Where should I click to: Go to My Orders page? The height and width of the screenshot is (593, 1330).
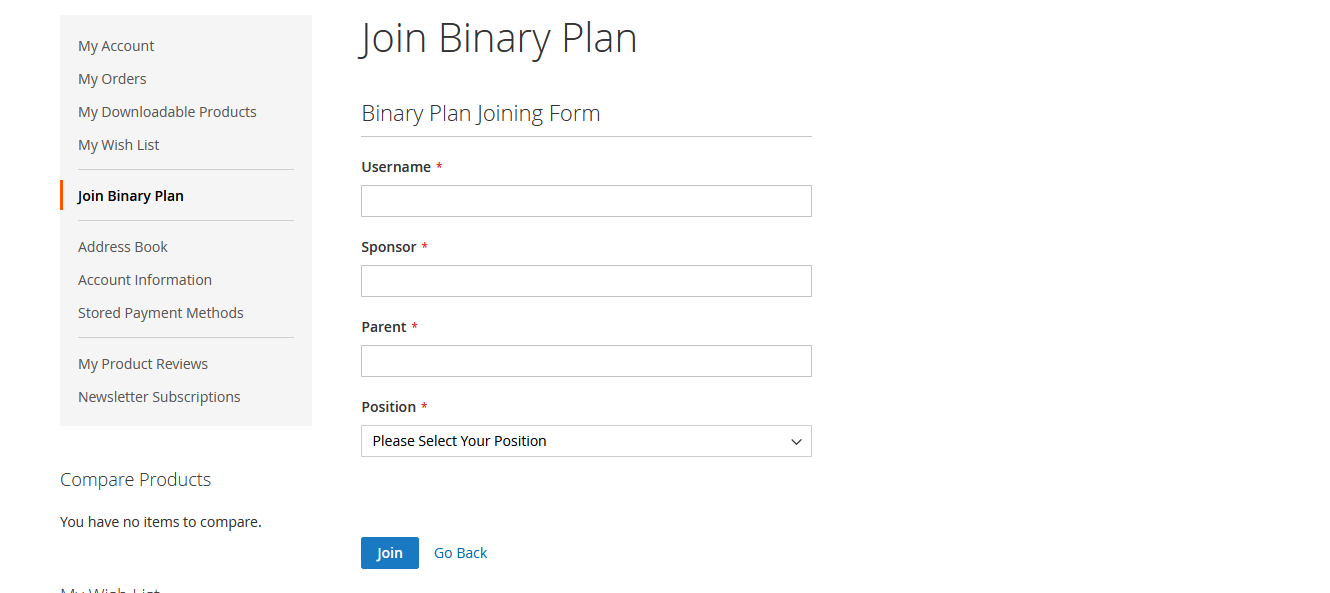coord(112,79)
